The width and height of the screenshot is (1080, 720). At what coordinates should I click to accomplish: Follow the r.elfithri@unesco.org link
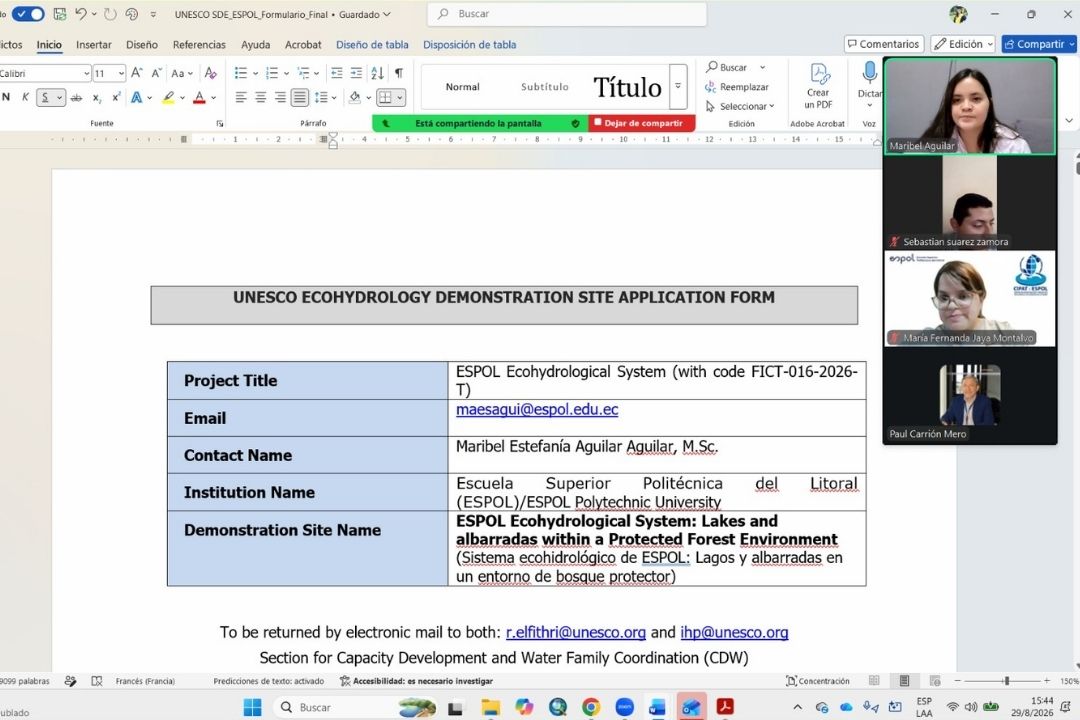(x=576, y=632)
